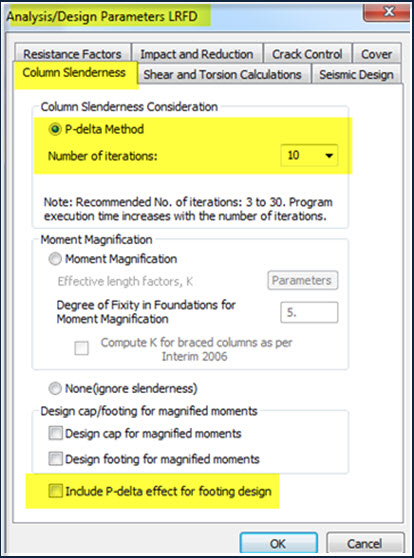Click the Degree of Fixity input field
414x558 pixels.
[309, 312]
